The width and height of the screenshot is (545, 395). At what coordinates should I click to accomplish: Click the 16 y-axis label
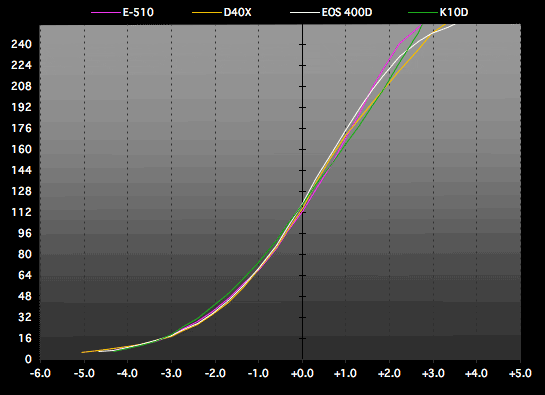[x=25, y=338]
